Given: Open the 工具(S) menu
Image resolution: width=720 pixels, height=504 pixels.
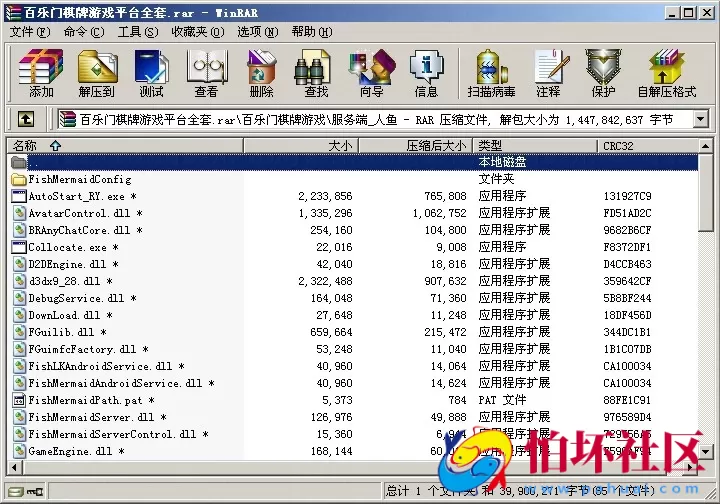Looking at the screenshot, I should click(x=138, y=32).
